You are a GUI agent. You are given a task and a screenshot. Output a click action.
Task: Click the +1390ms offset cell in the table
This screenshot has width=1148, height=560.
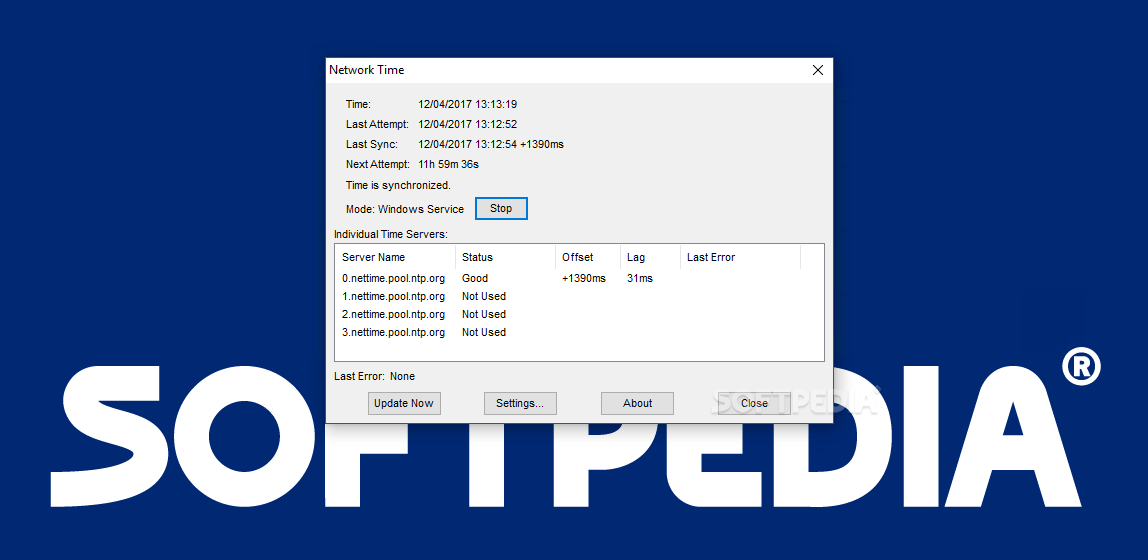coord(584,278)
